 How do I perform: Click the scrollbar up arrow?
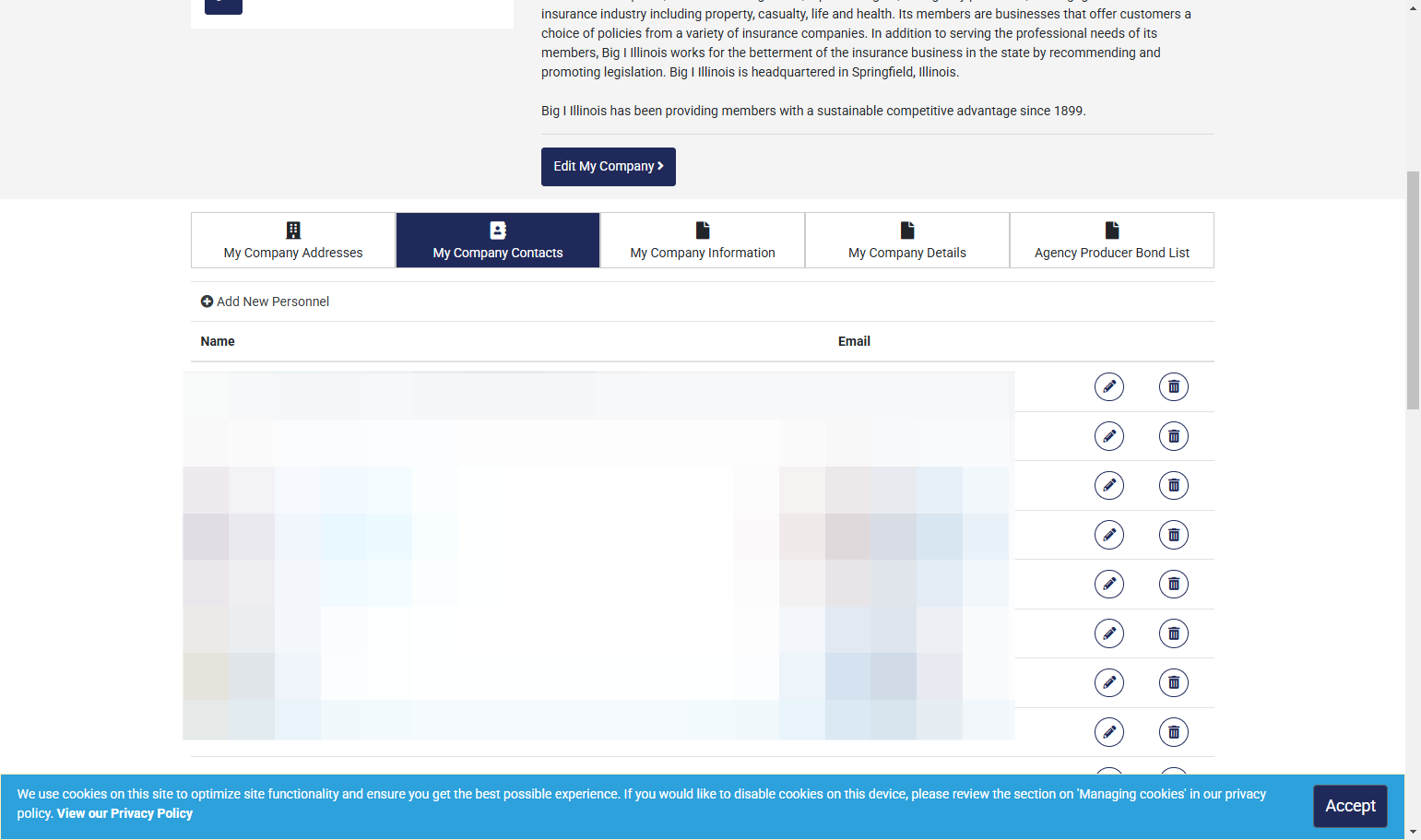1413,7
